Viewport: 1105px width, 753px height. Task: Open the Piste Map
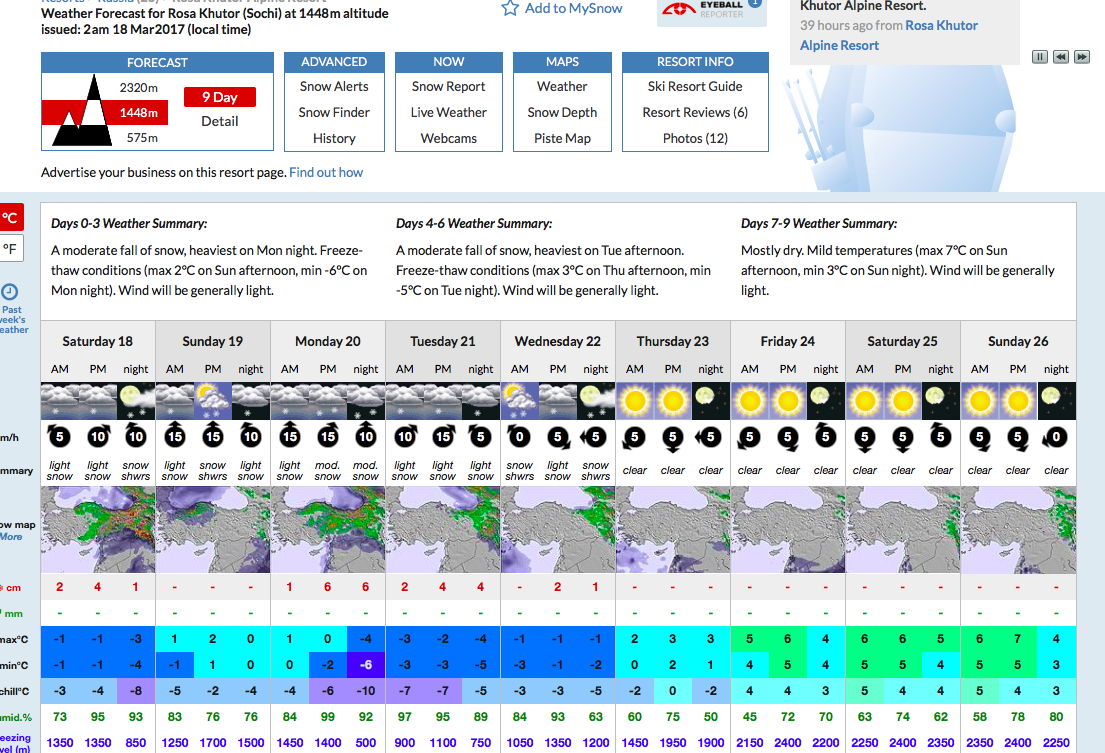click(562, 139)
